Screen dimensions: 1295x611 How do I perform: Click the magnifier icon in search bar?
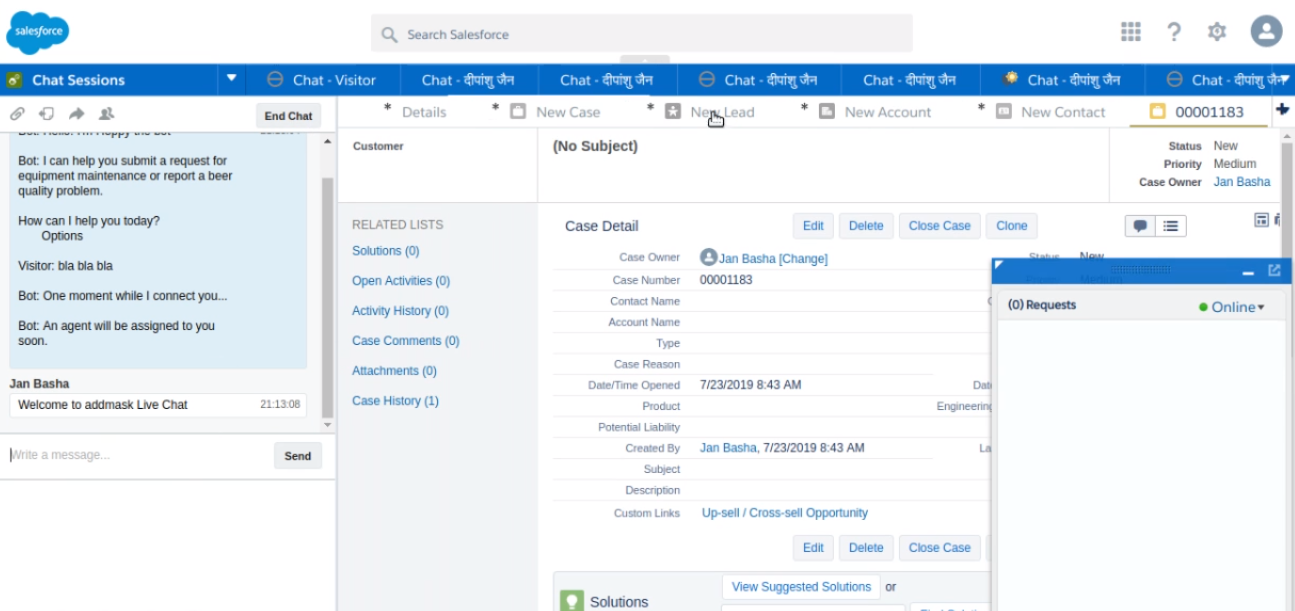(x=390, y=34)
